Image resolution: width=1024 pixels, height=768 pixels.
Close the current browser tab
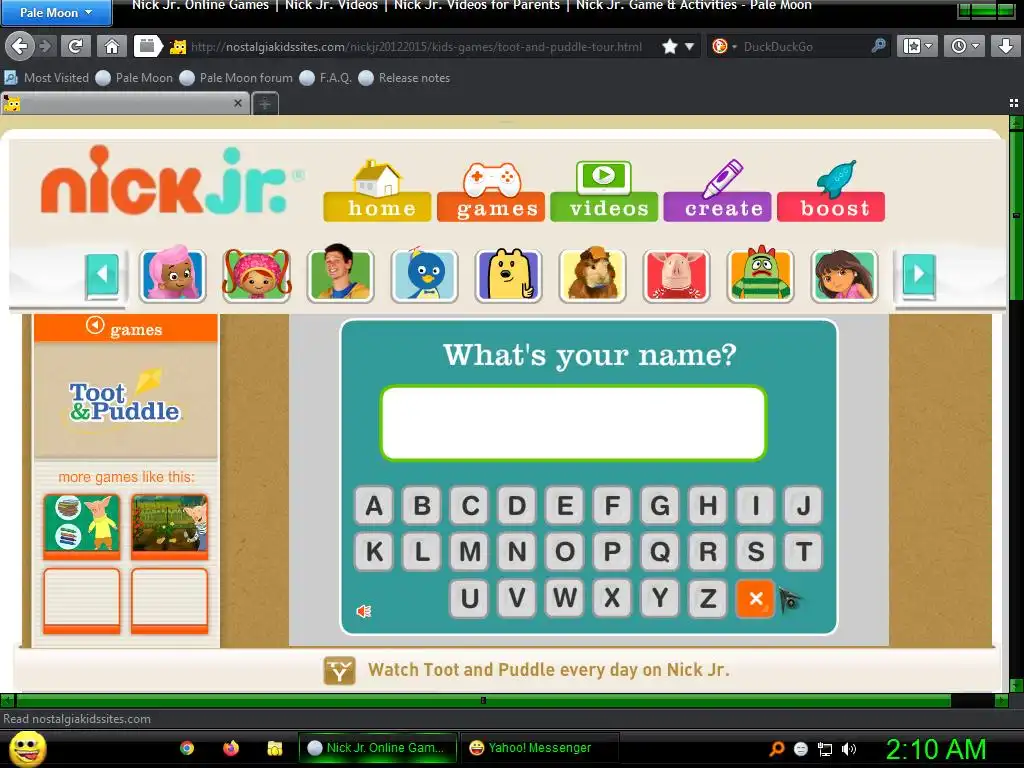238,103
